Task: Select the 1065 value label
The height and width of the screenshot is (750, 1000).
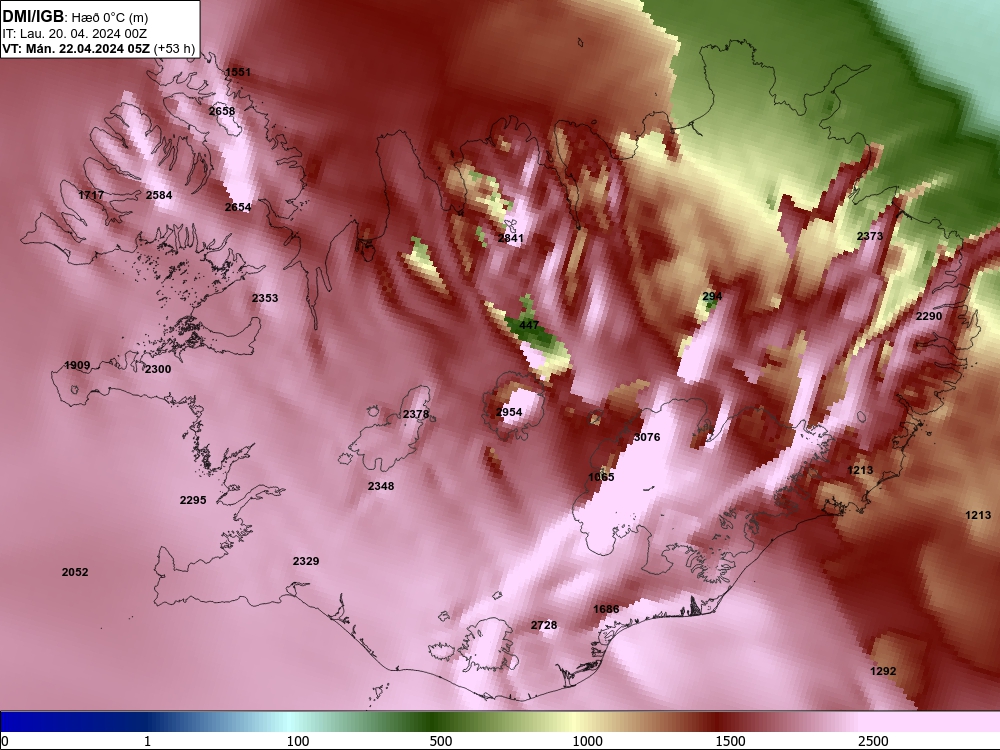Action: [601, 477]
